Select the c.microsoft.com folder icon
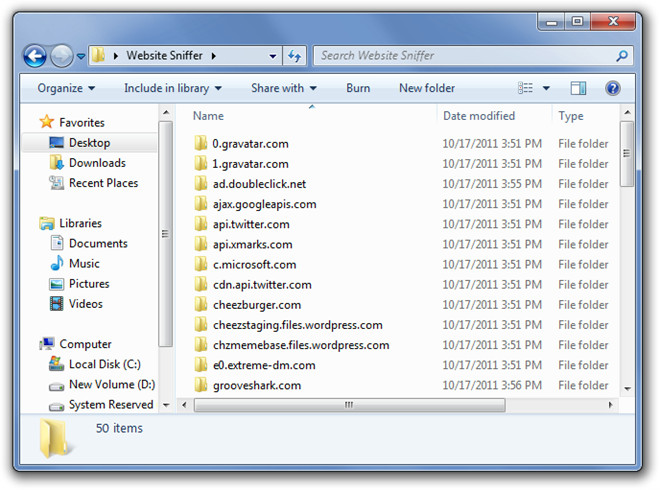The width and height of the screenshot is (660, 490). [x=201, y=264]
